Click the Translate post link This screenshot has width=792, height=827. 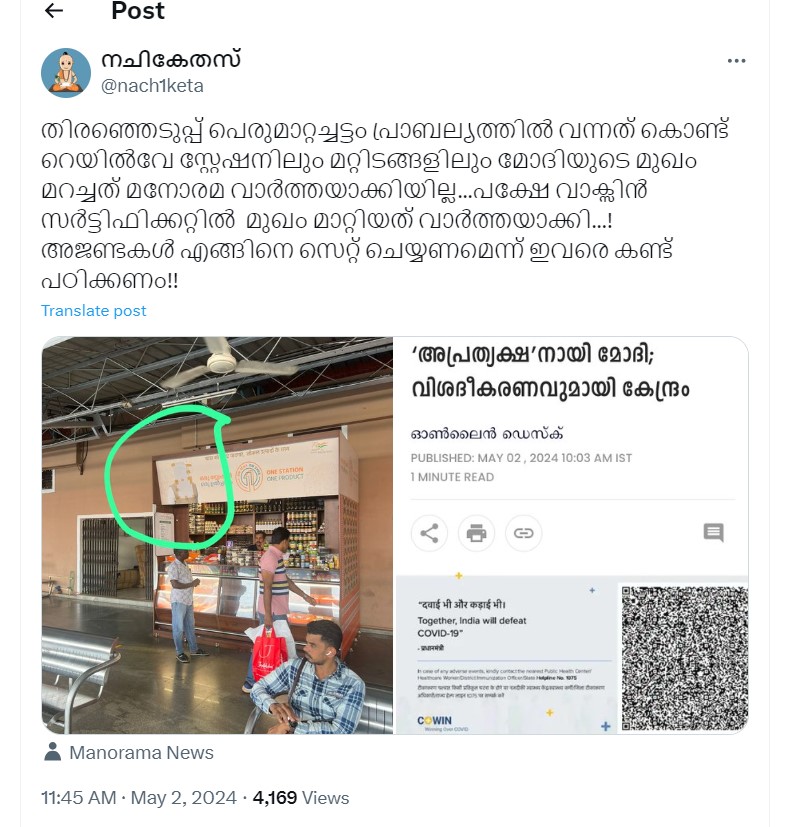93,311
